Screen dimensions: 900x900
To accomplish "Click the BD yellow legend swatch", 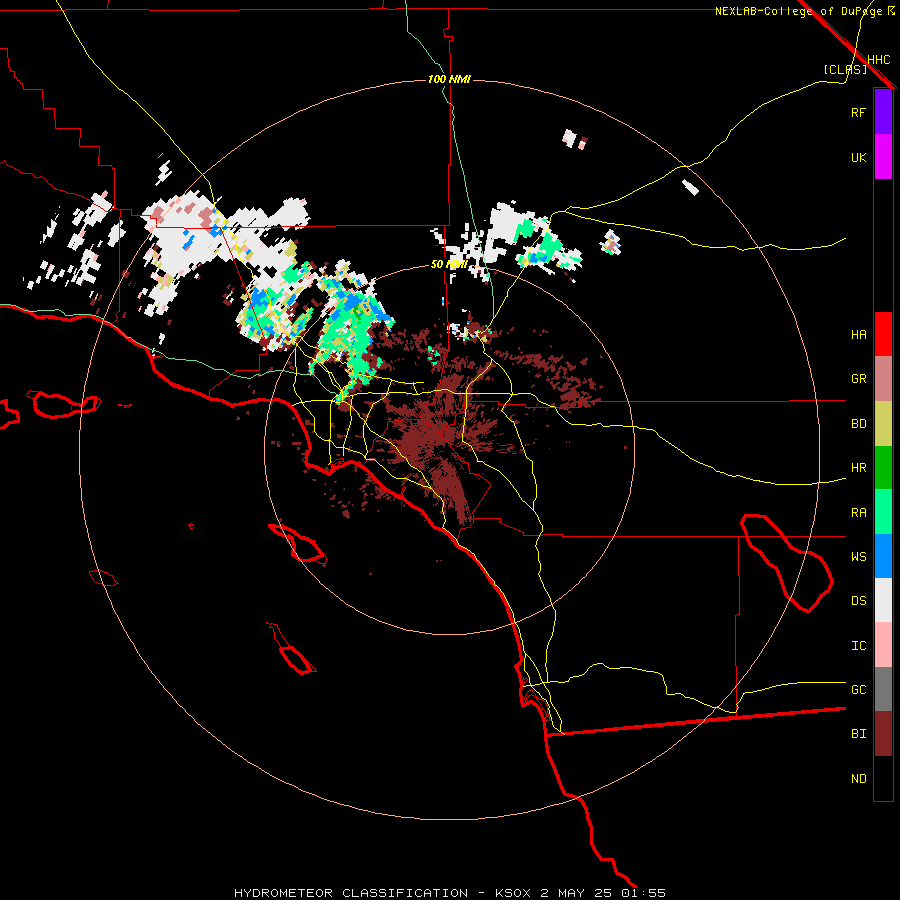I will (x=883, y=423).
